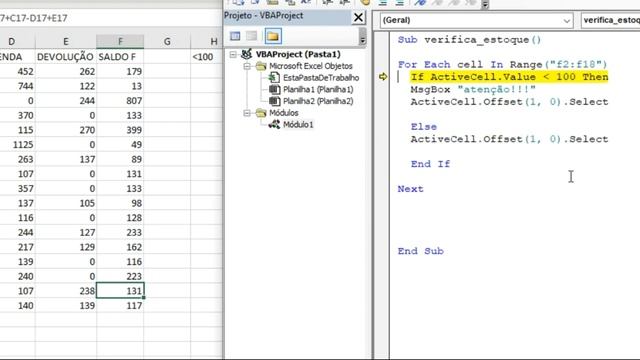Click the End Sub line
640x360 pixels.
(x=420, y=251)
